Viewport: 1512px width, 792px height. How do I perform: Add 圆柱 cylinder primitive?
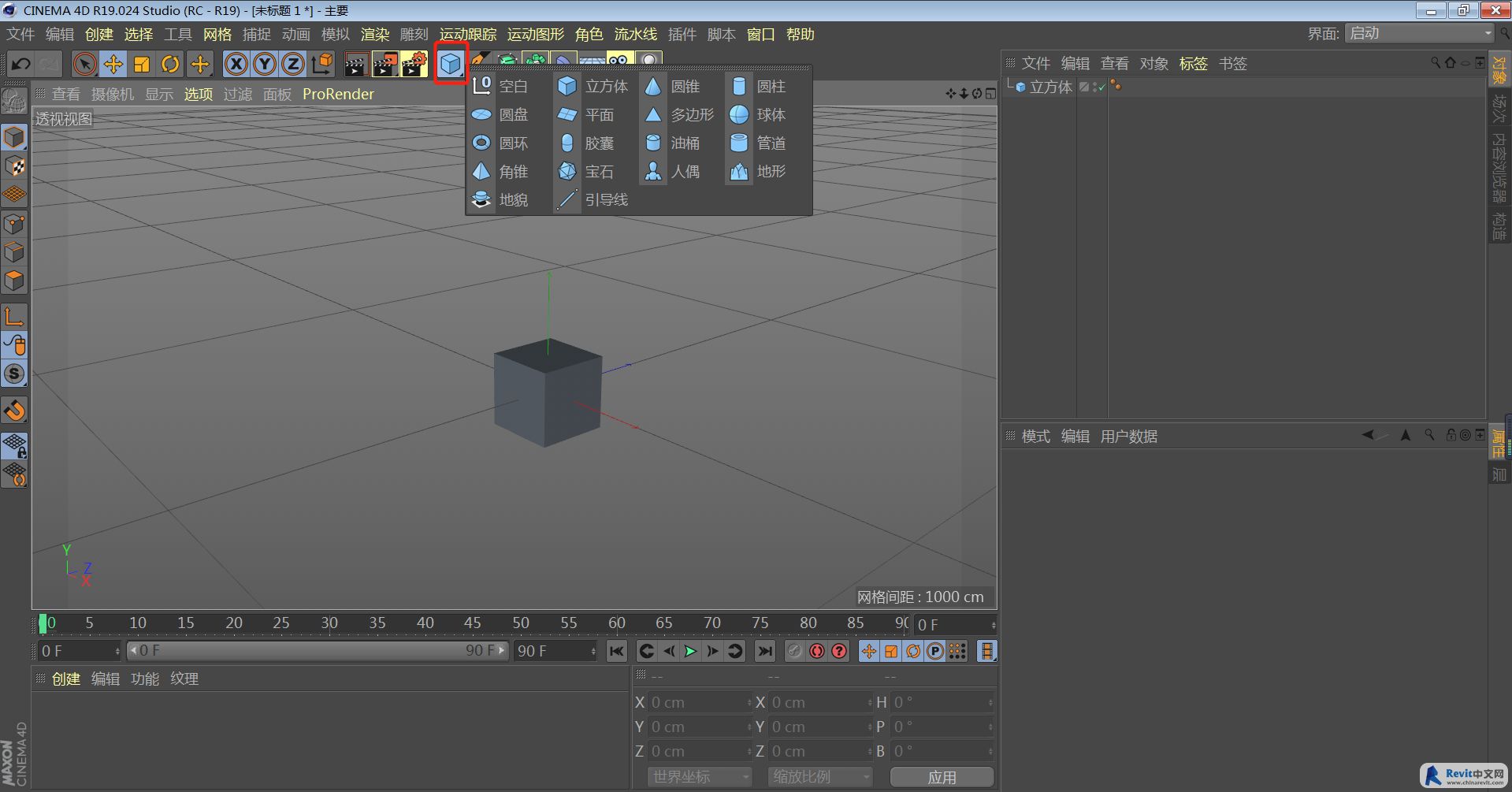758,86
